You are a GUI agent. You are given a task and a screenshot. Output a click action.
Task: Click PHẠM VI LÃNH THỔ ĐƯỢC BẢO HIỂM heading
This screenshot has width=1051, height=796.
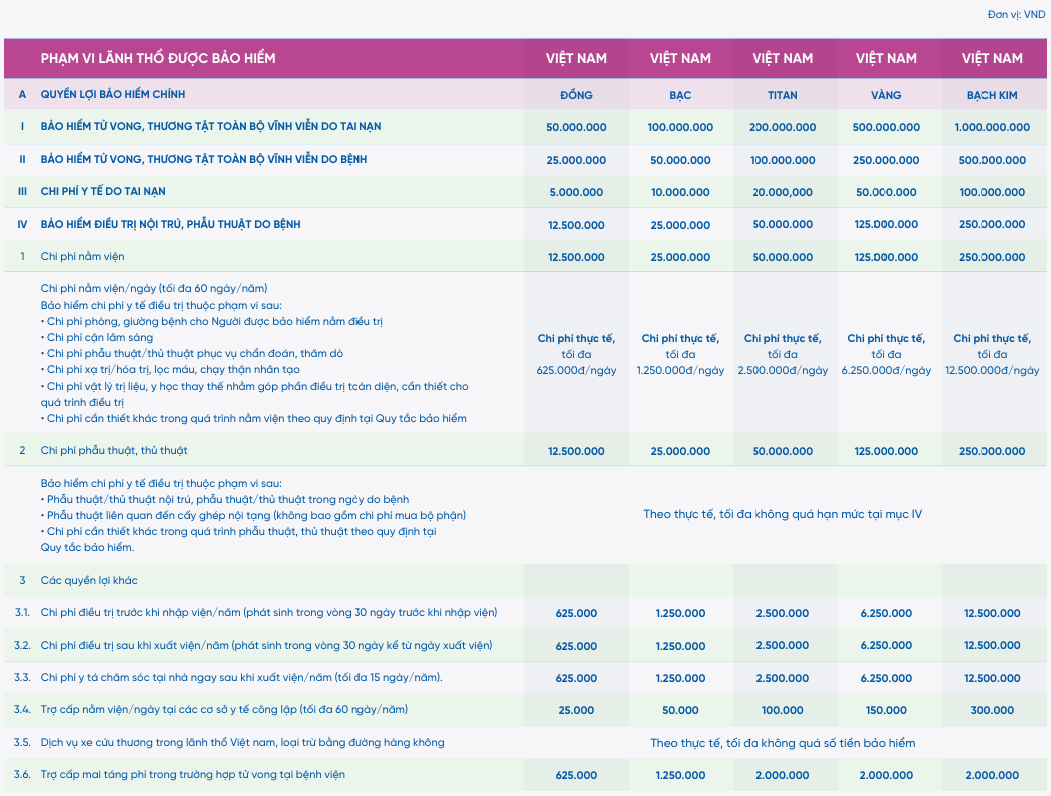[158, 58]
